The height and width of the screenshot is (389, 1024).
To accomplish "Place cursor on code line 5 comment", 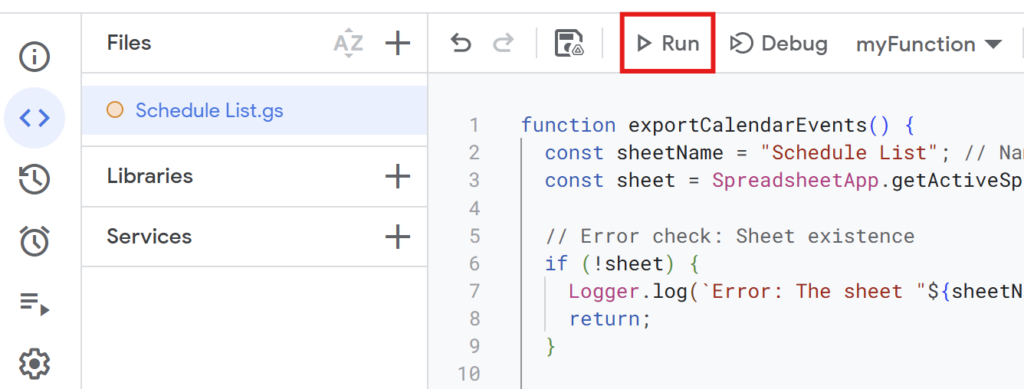I will 729,236.
